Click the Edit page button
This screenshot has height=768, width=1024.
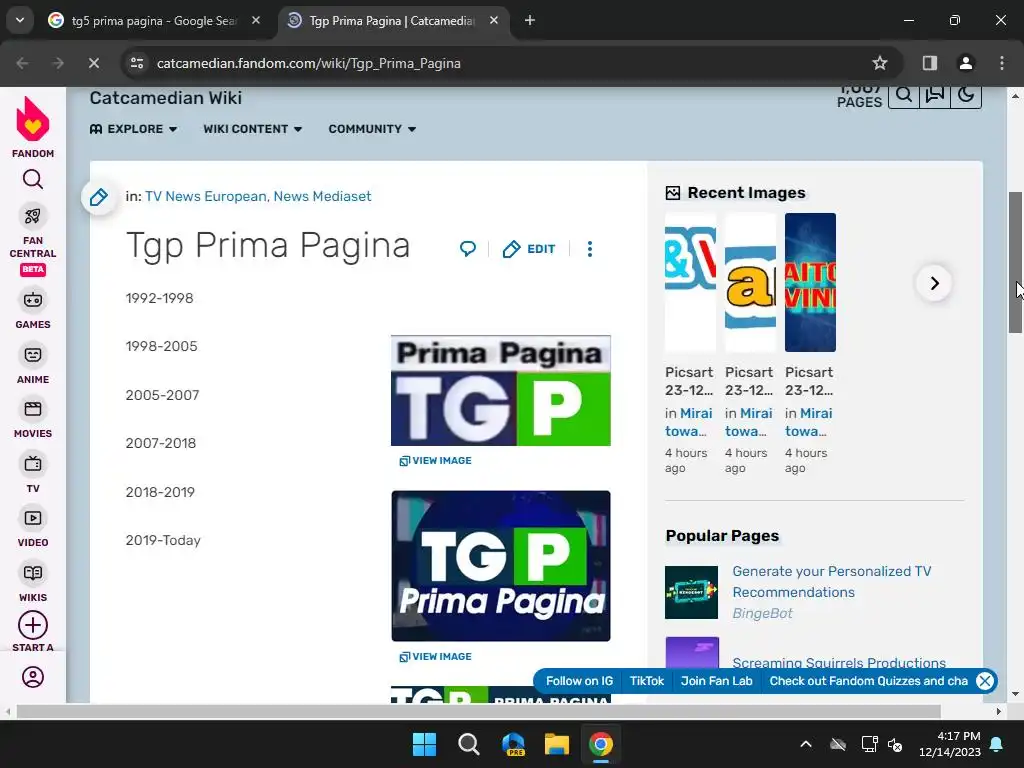coord(529,249)
